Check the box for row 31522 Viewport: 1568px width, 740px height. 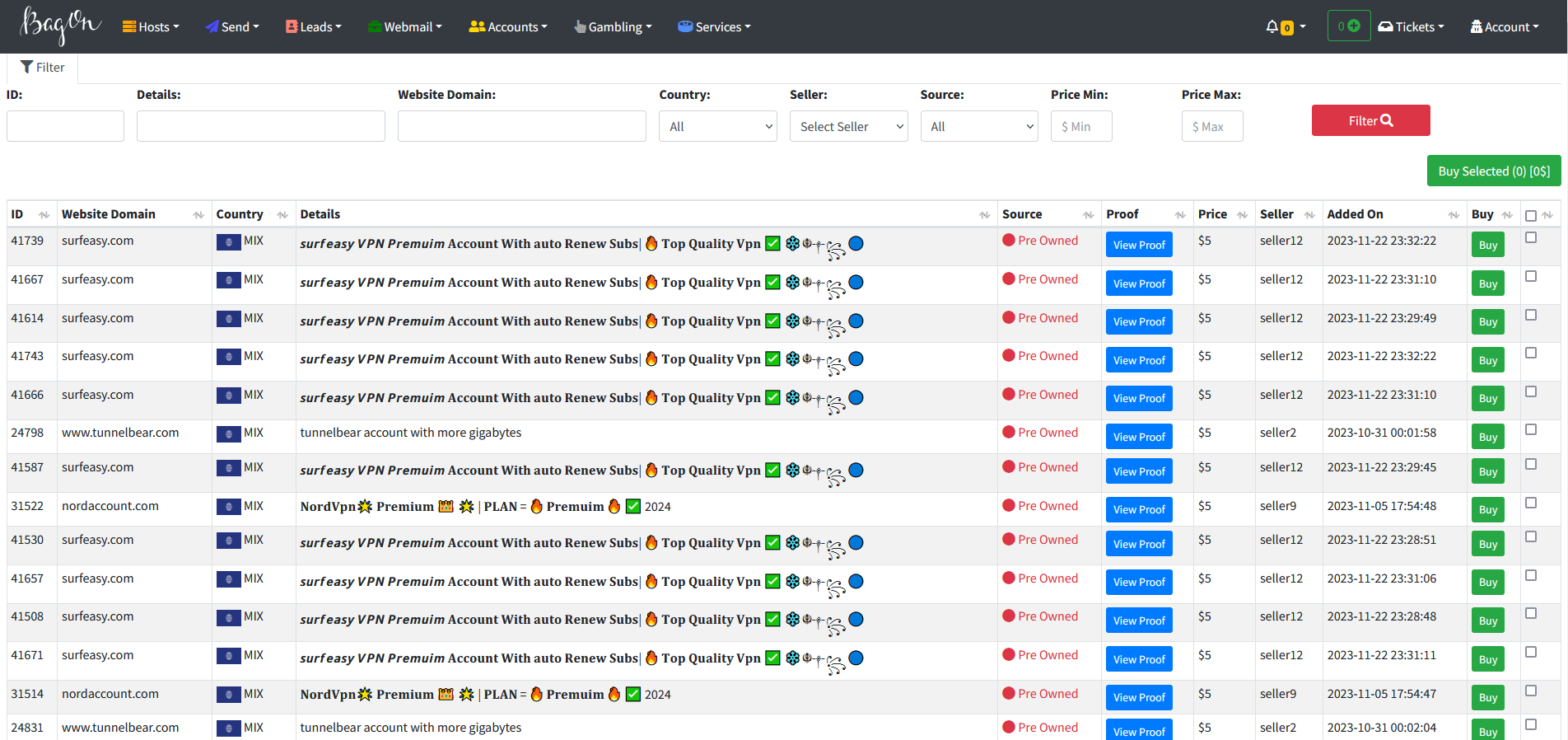point(1531,503)
